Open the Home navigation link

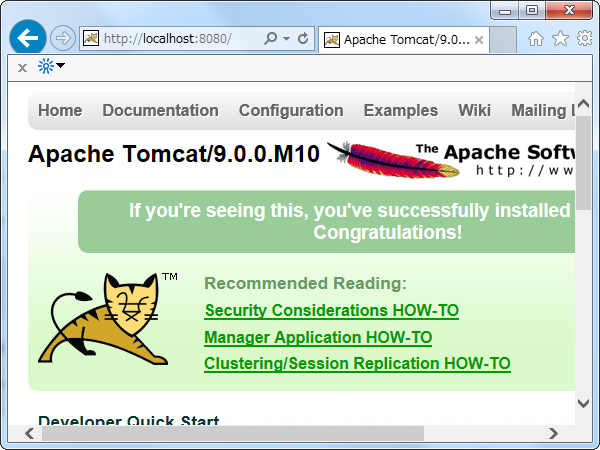tap(60, 110)
